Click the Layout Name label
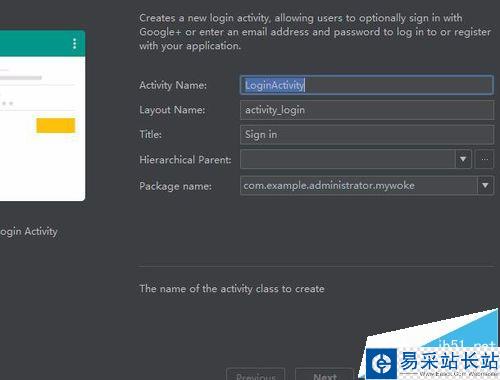The image size is (500, 380). [x=172, y=110]
